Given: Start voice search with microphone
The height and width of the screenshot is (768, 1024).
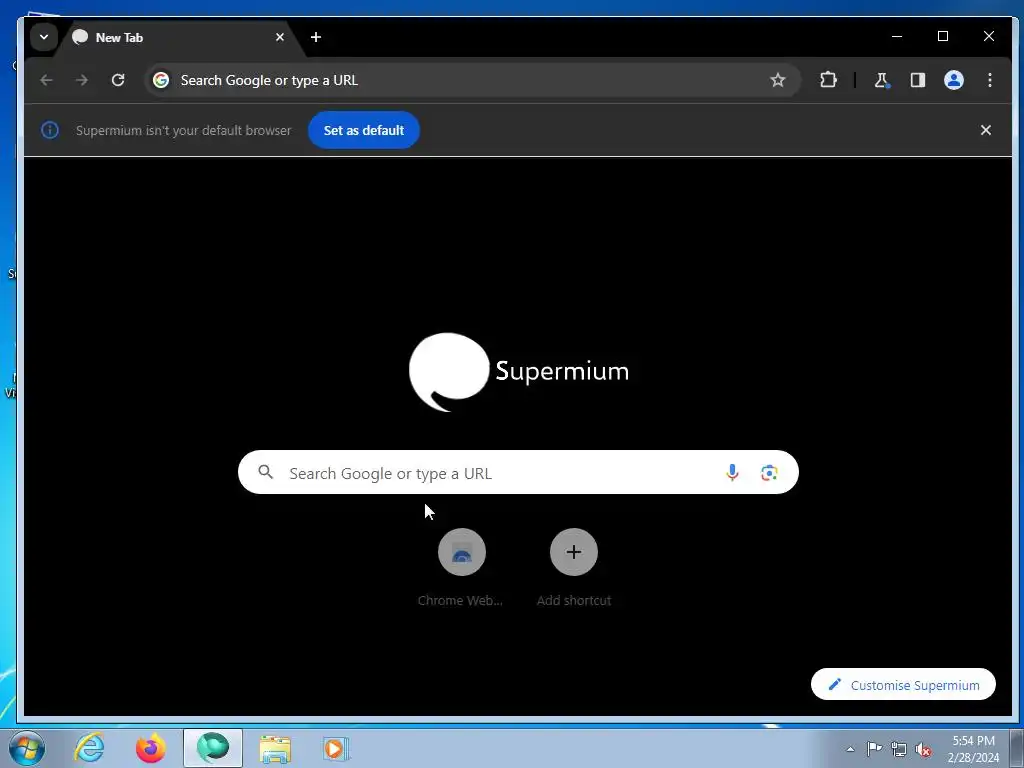Looking at the screenshot, I should [732, 472].
